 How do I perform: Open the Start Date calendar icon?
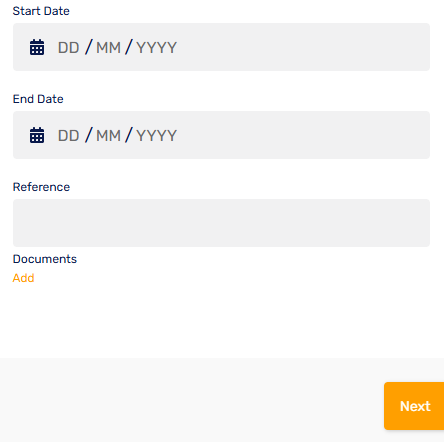click(37, 47)
